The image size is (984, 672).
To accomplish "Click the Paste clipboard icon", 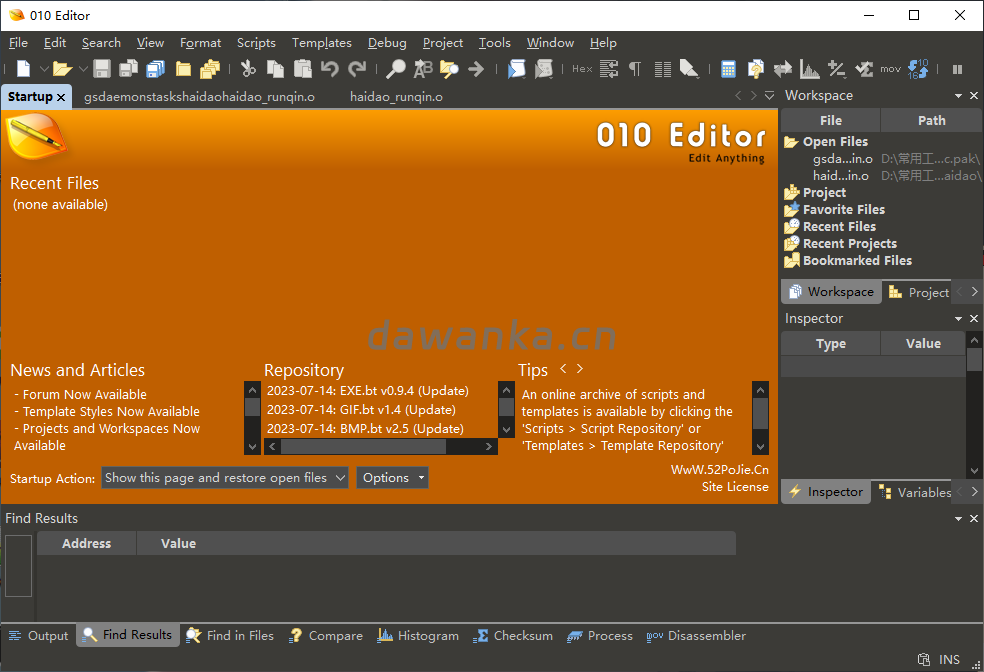I will [x=302, y=68].
